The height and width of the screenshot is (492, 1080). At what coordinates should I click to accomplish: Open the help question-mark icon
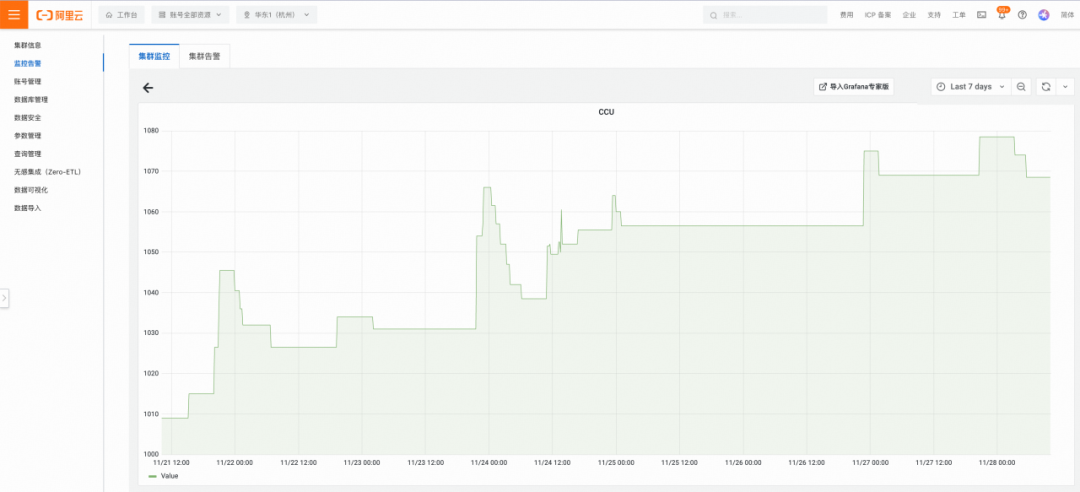(x=1022, y=15)
